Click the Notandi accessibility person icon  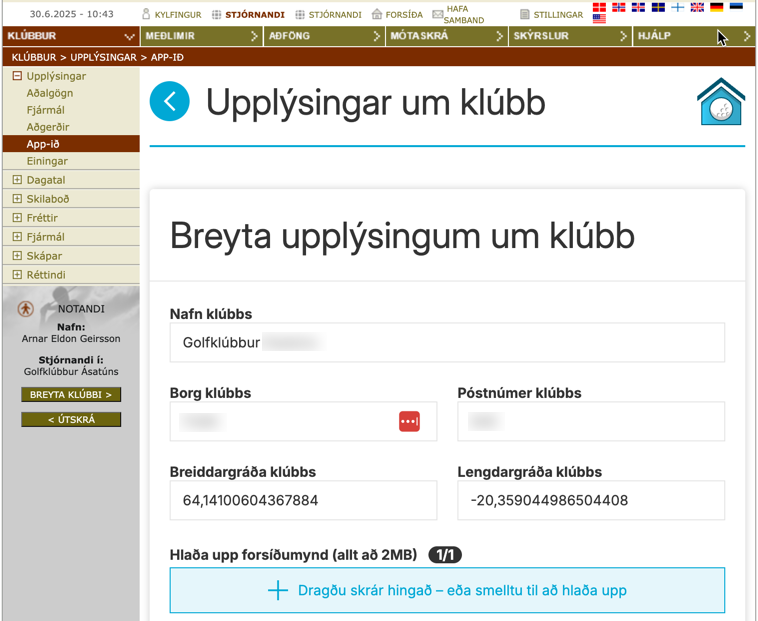(26, 309)
